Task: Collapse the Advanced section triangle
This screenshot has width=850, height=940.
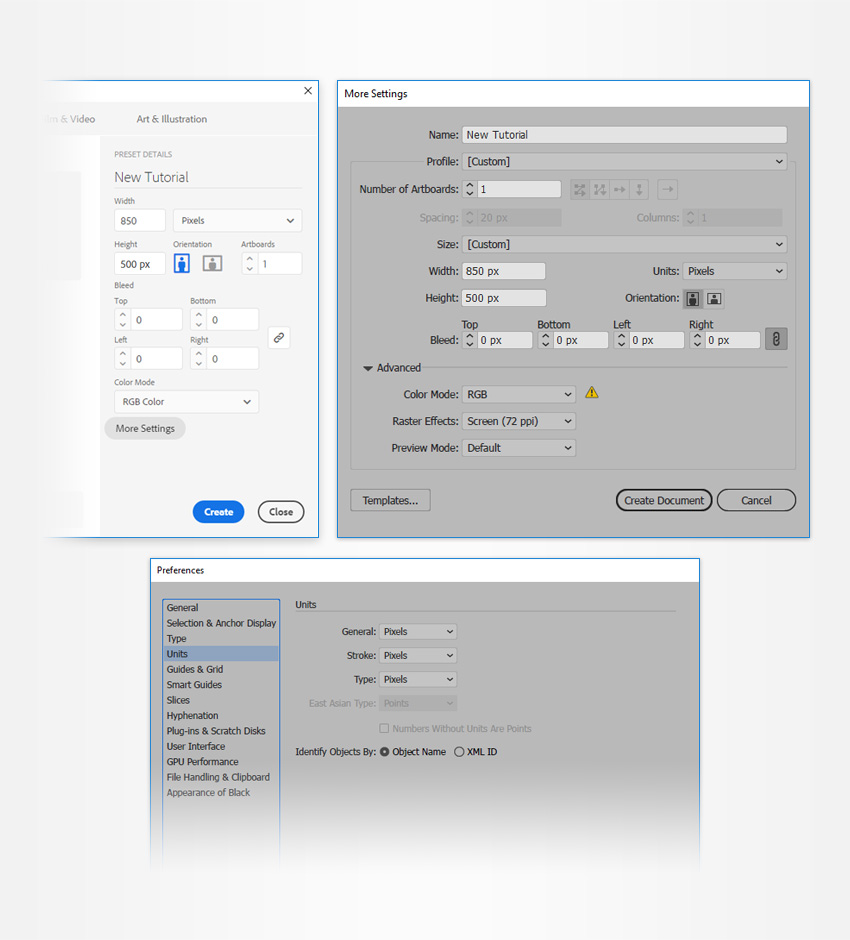Action: 367,368
